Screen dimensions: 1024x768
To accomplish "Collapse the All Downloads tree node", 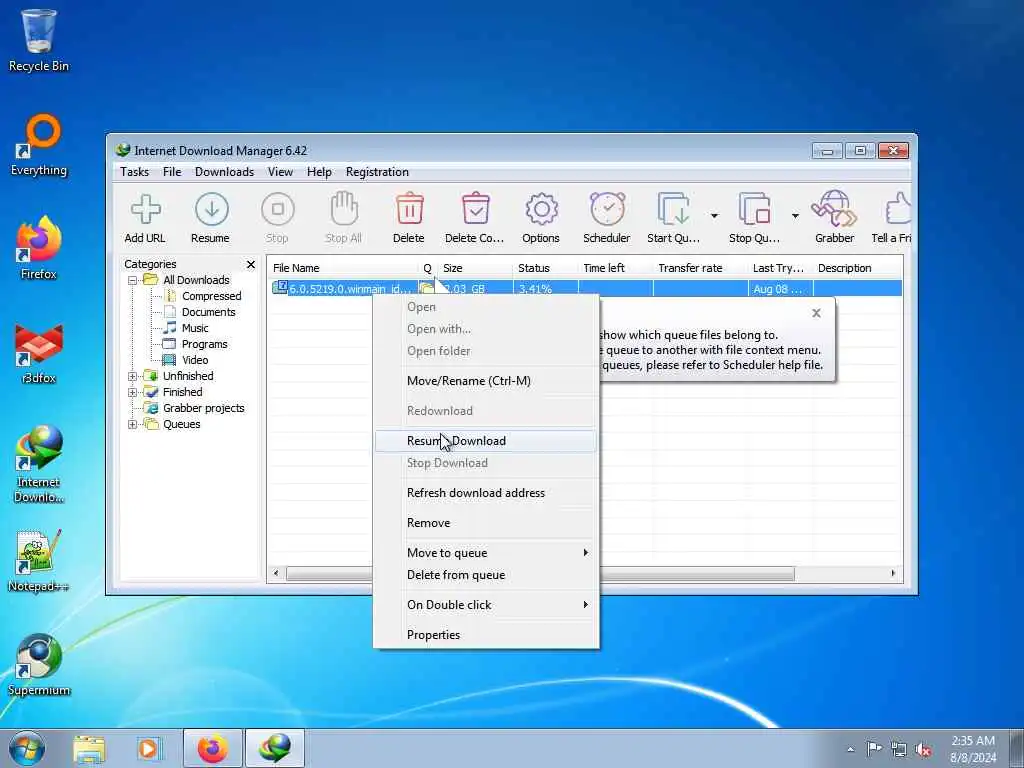I will [133, 280].
